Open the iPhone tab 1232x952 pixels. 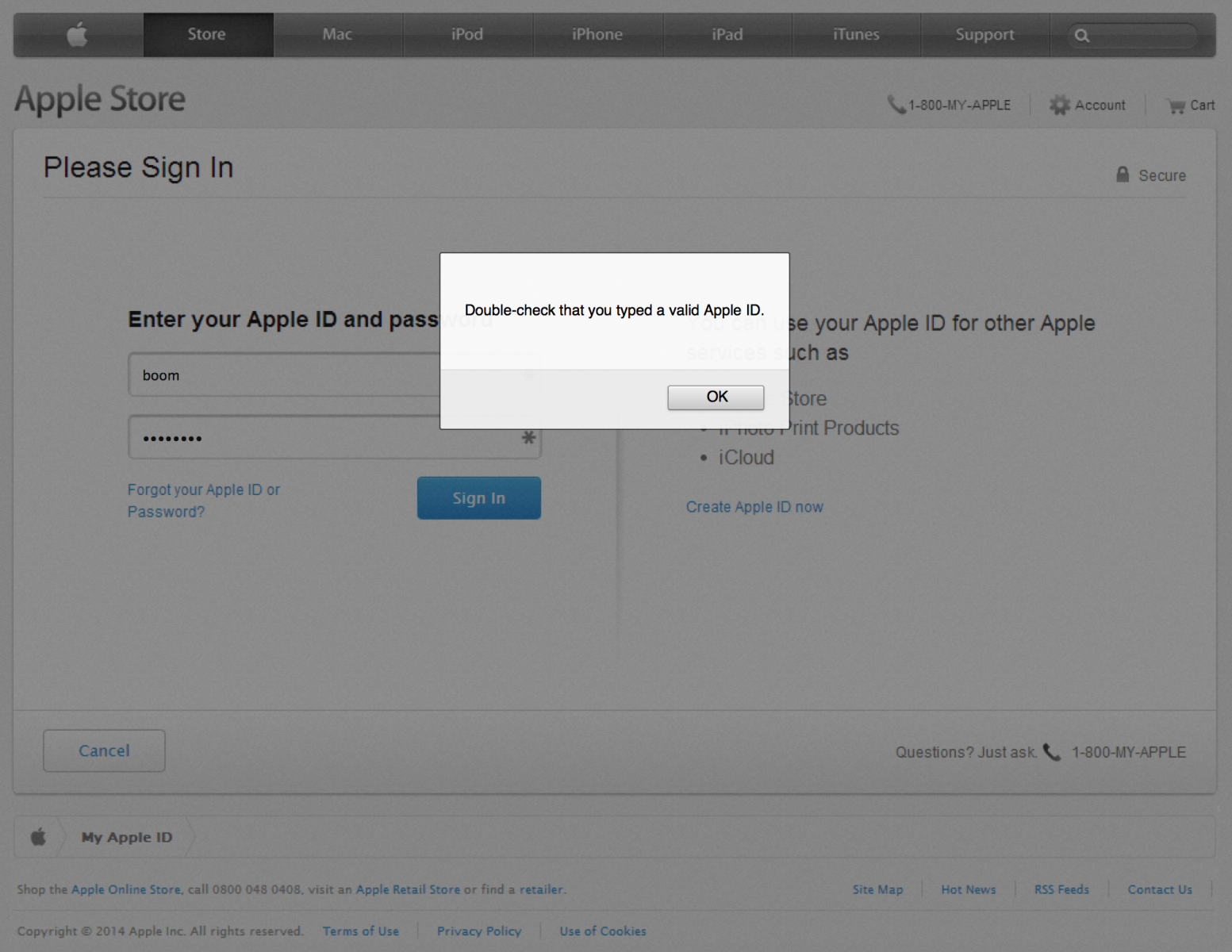click(598, 35)
